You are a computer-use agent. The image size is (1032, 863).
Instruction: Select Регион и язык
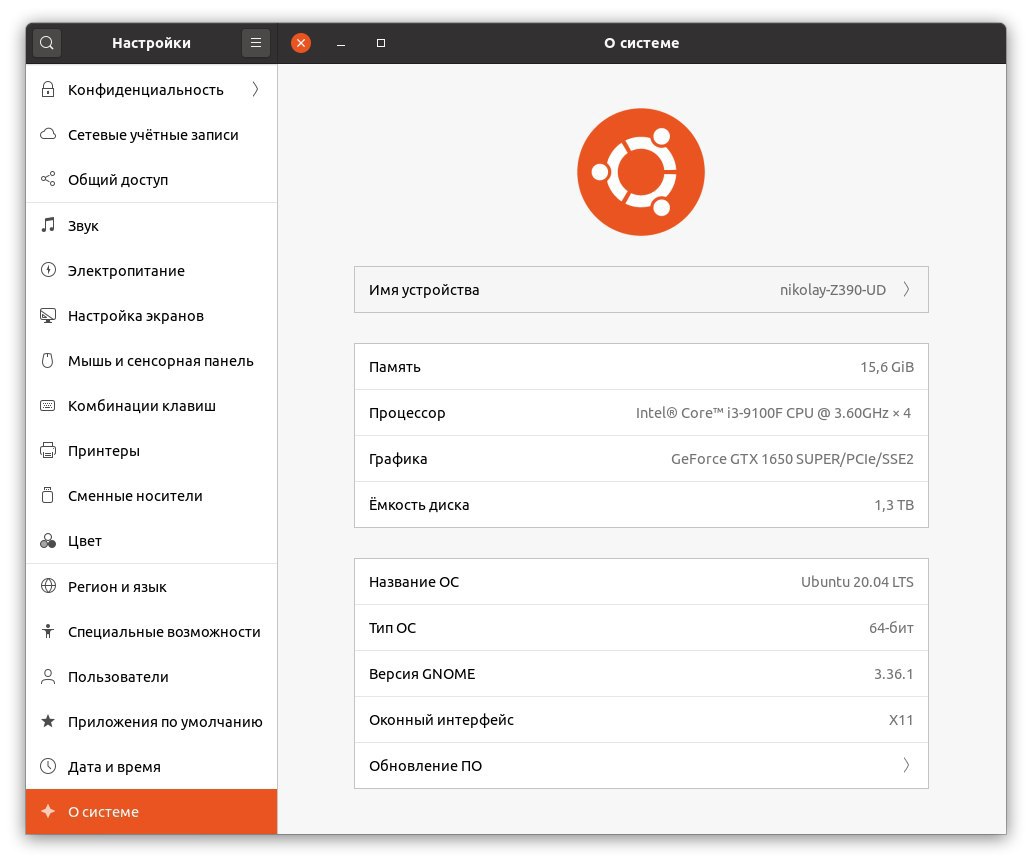[x=151, y=586]
